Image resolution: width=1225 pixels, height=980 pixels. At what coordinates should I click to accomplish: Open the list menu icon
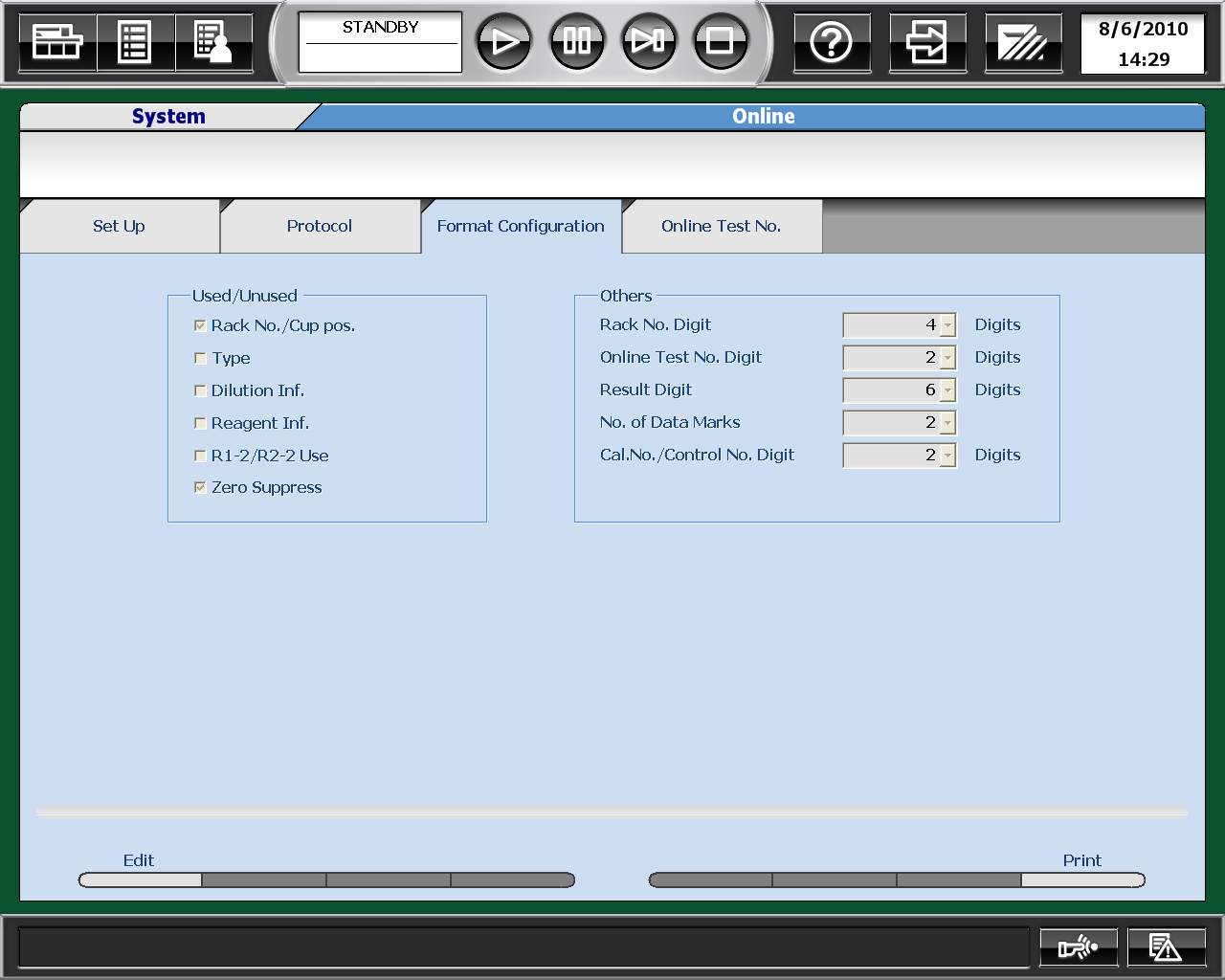(x=134, y=42)
